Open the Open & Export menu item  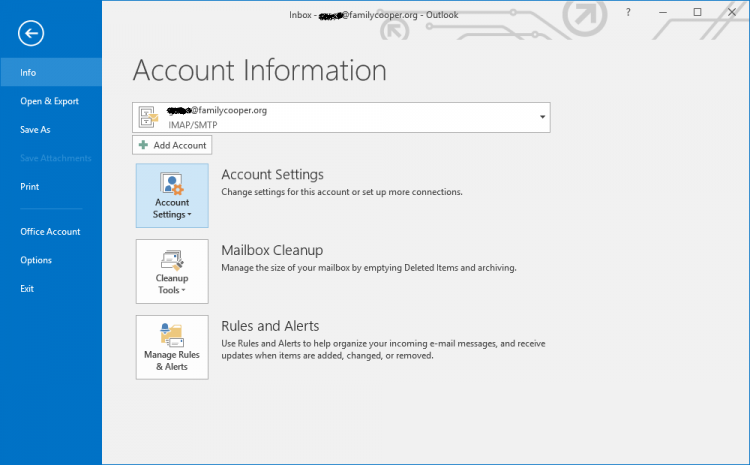51,101
